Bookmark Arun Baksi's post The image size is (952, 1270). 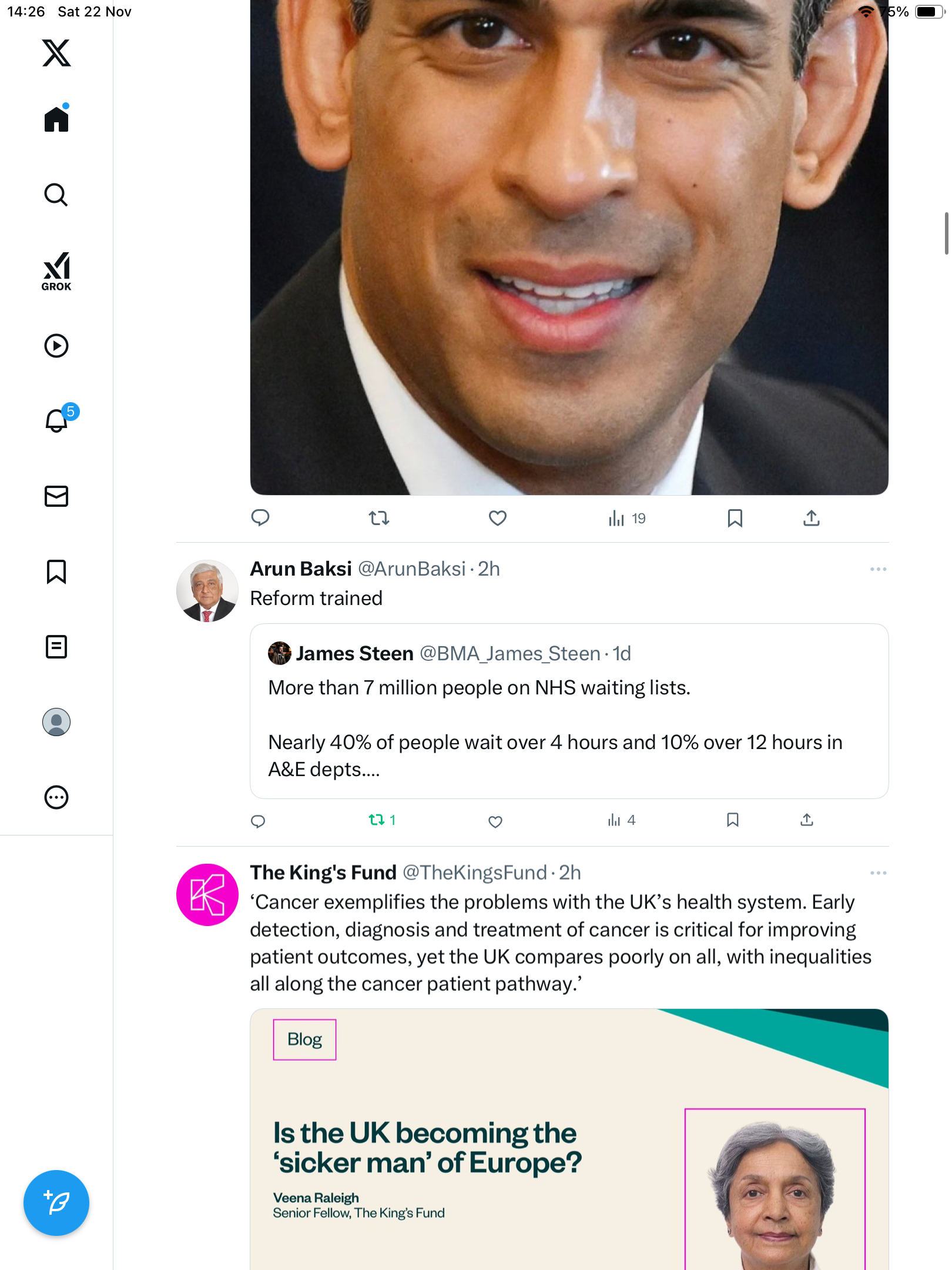[732, 820]
